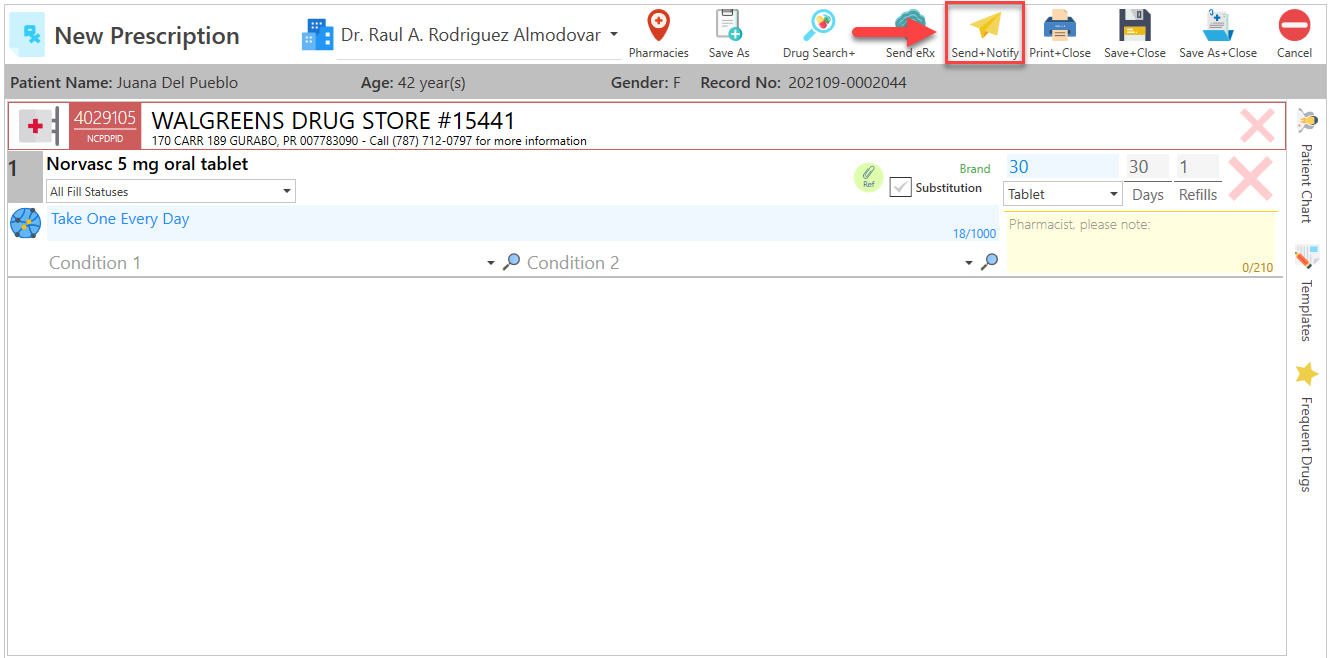1330x658 pixels.
Task: Cancel the new prescription
Action: pos(1294,34)
